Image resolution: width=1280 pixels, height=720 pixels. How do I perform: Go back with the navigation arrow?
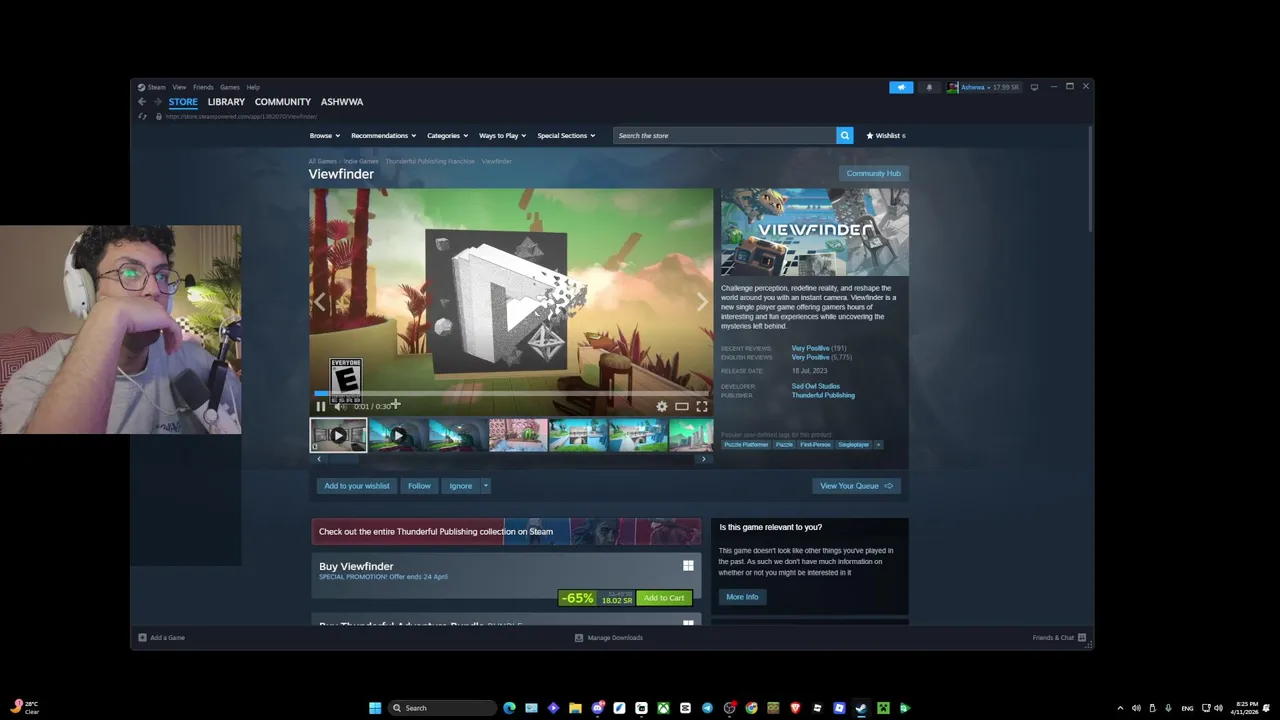[142, 102]
